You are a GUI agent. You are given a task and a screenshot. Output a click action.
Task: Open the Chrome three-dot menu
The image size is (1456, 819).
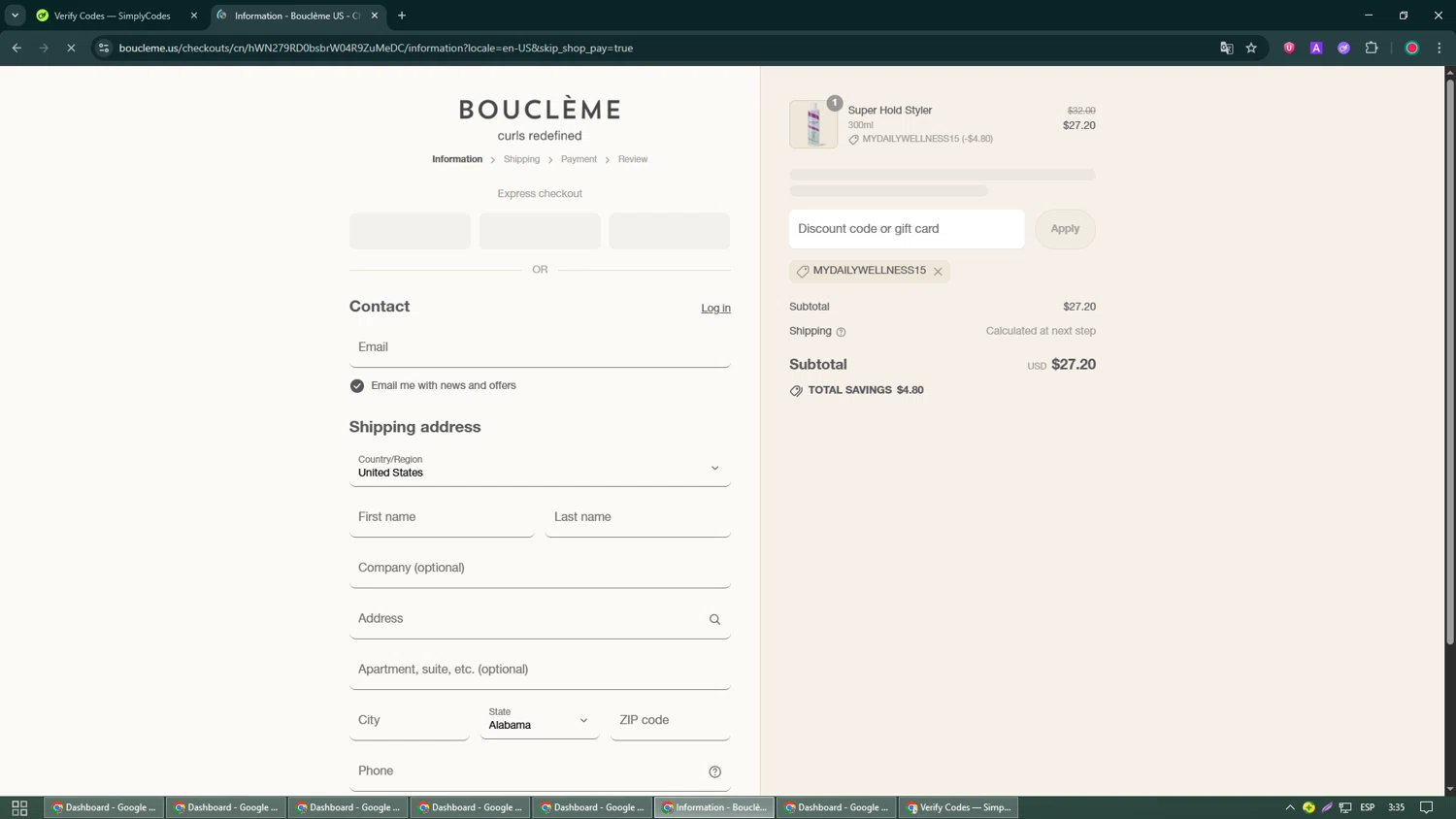pos(1439,48)
